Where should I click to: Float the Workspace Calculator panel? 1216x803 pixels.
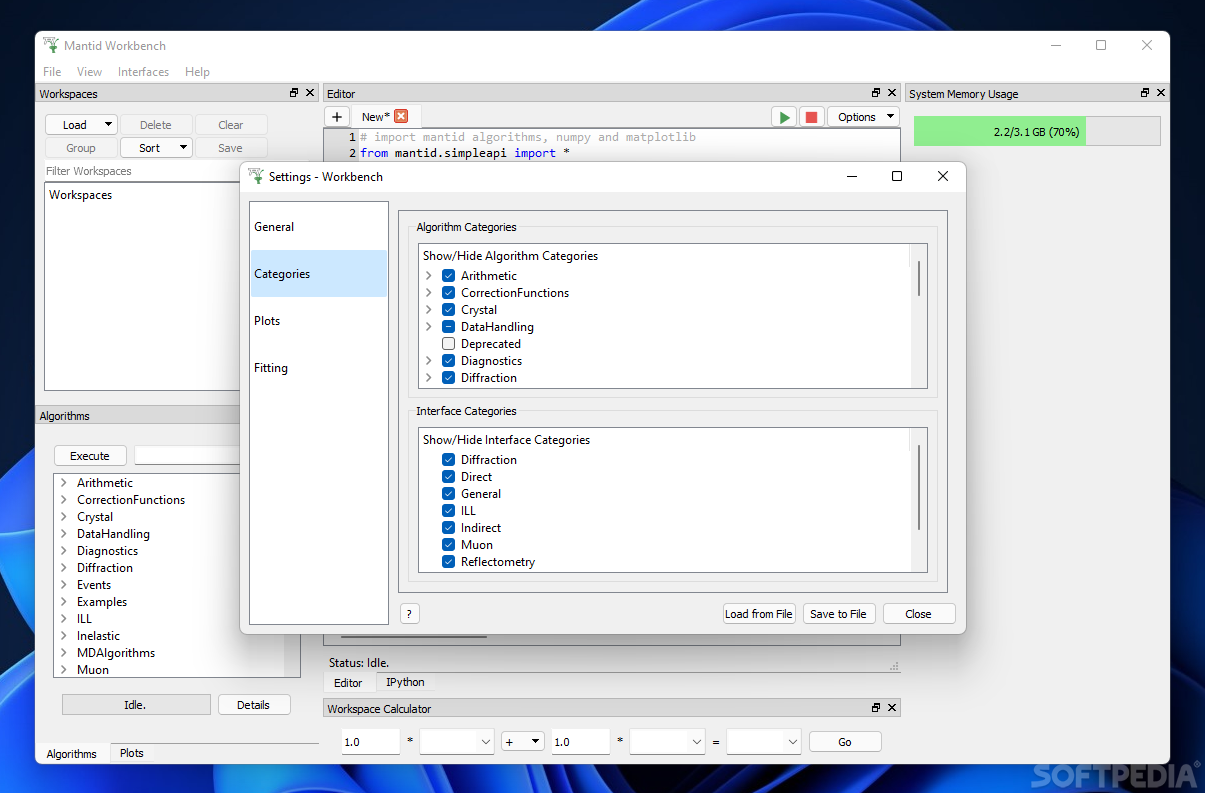[x=876, y=708]
